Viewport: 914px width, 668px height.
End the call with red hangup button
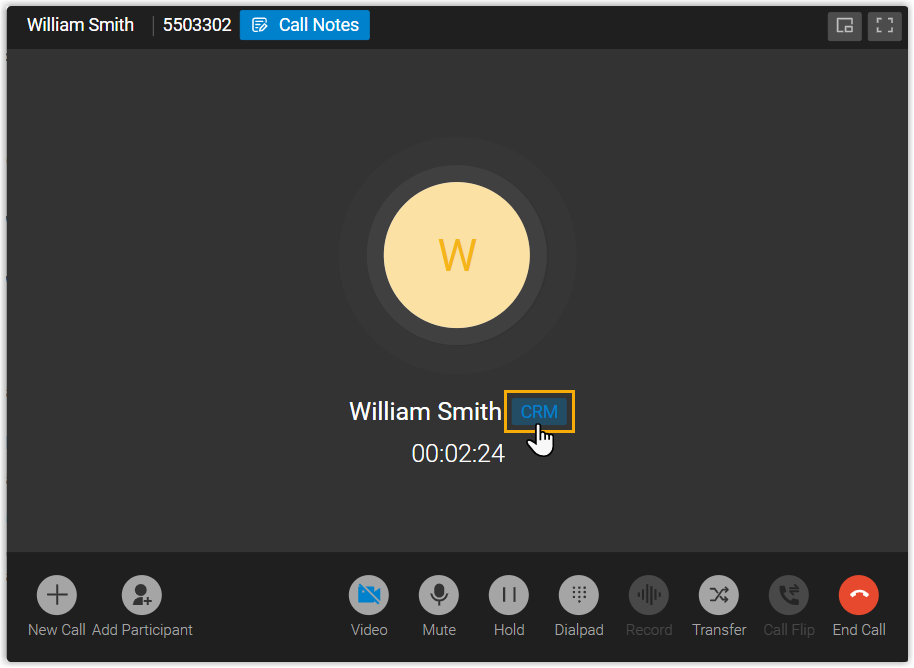click(x=859, y=595)
